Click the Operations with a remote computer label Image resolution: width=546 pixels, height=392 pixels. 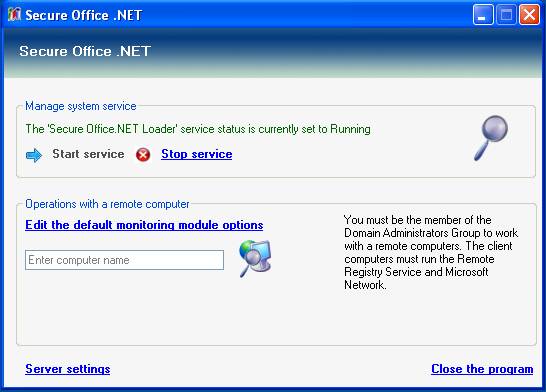(107, 204)
